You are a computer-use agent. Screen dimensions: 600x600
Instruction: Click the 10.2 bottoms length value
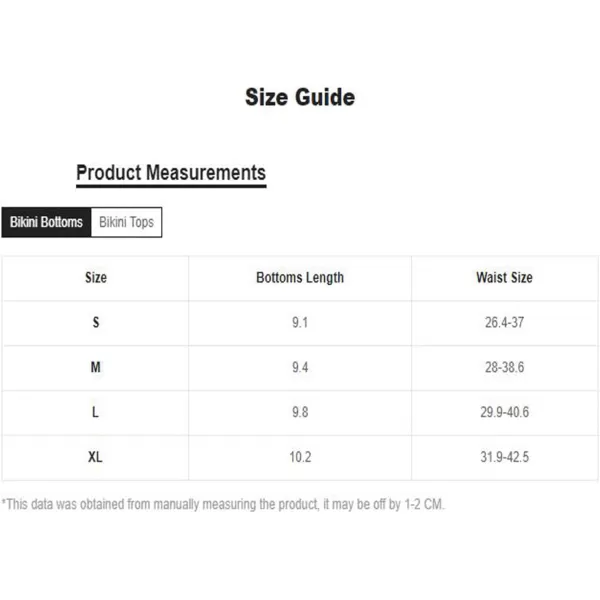(300, 457)
